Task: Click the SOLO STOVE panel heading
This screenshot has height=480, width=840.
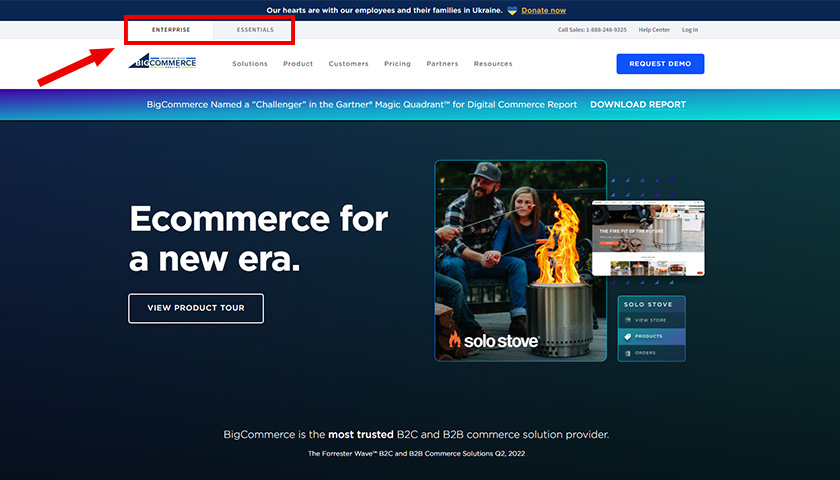Action: pos(648,304)
